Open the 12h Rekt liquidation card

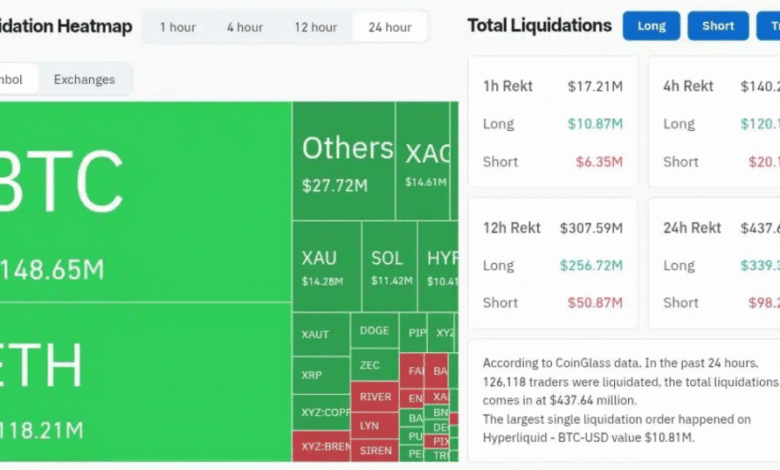coord(552,263)
